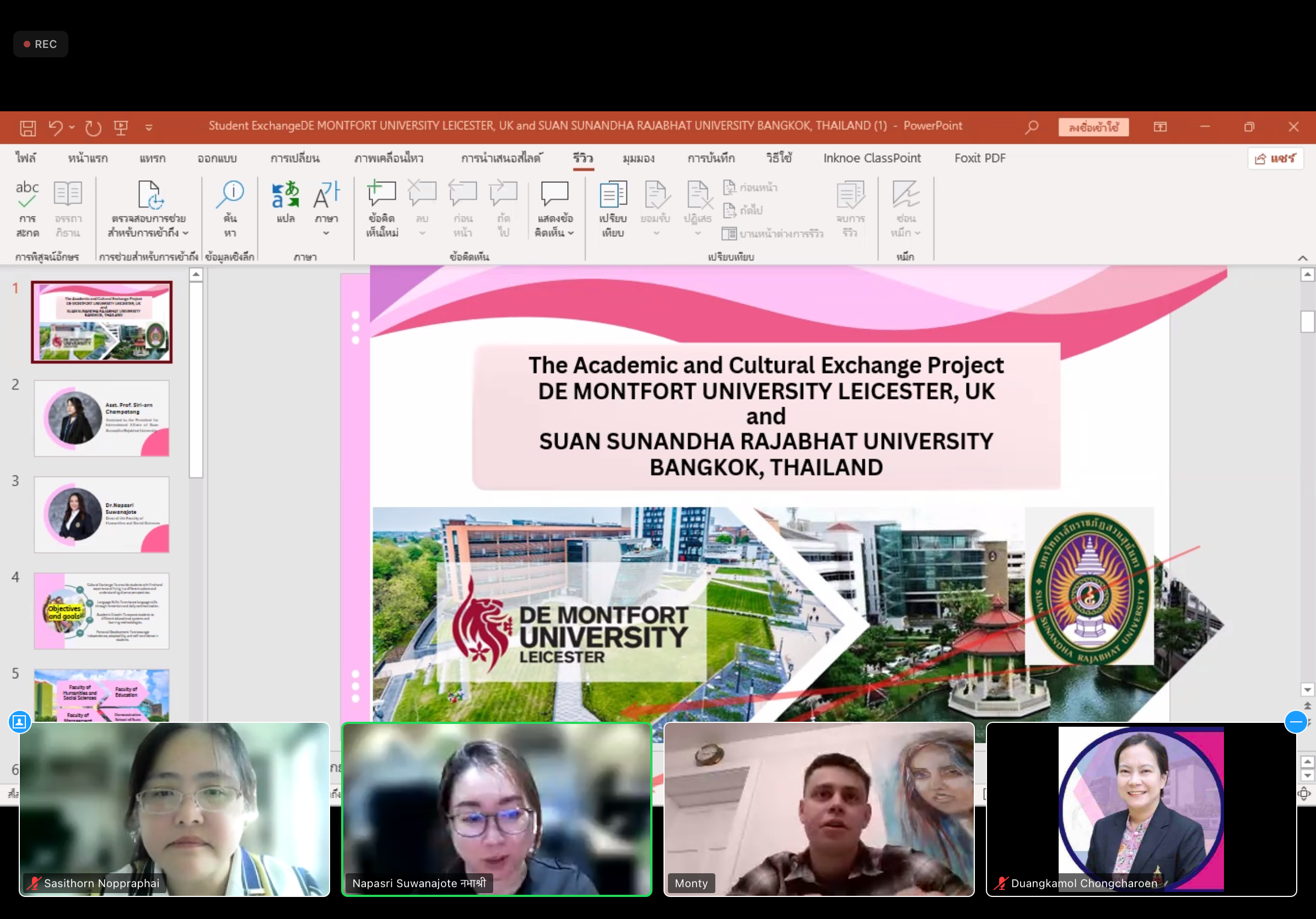This screenshot has width=1316, height=919.
Task: Open the Foxit PDF tab
Action: click(x=979, y=158)
